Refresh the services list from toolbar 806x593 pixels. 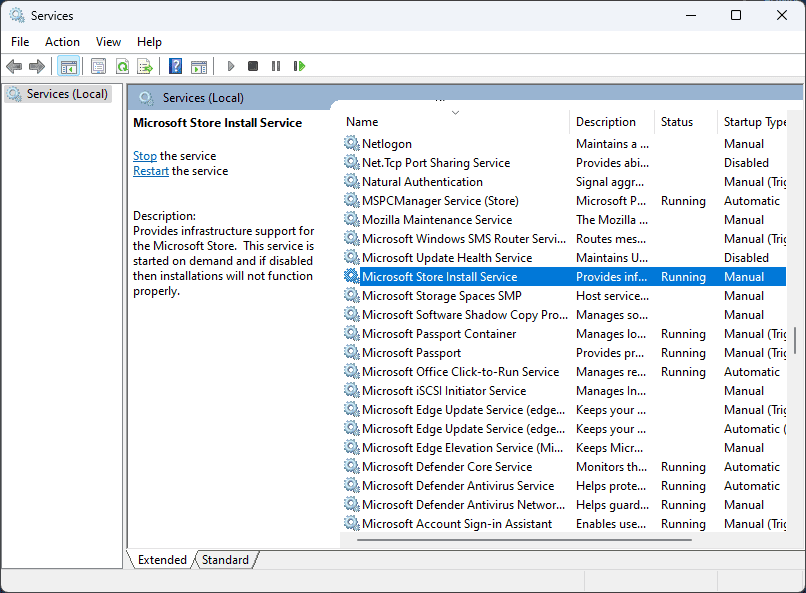(x=122, y=66)
